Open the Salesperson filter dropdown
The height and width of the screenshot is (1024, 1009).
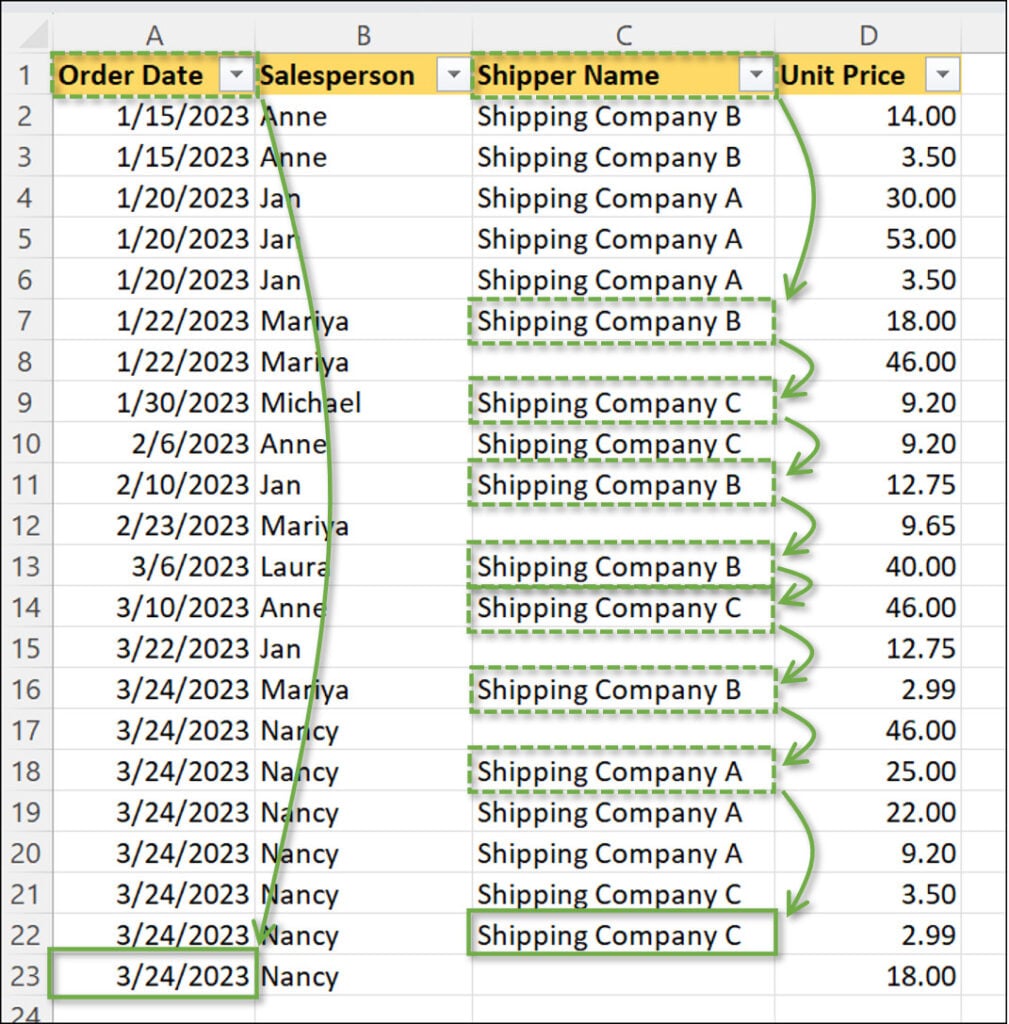(454, 76)
